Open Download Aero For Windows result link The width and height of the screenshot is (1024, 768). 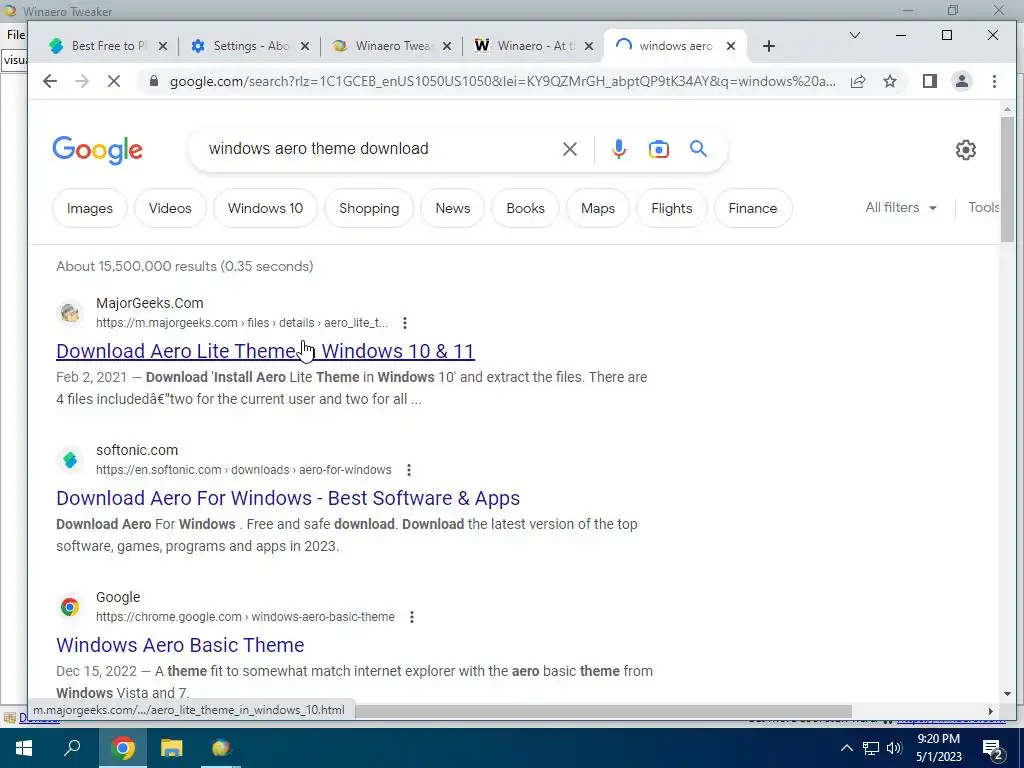[288, 498]
